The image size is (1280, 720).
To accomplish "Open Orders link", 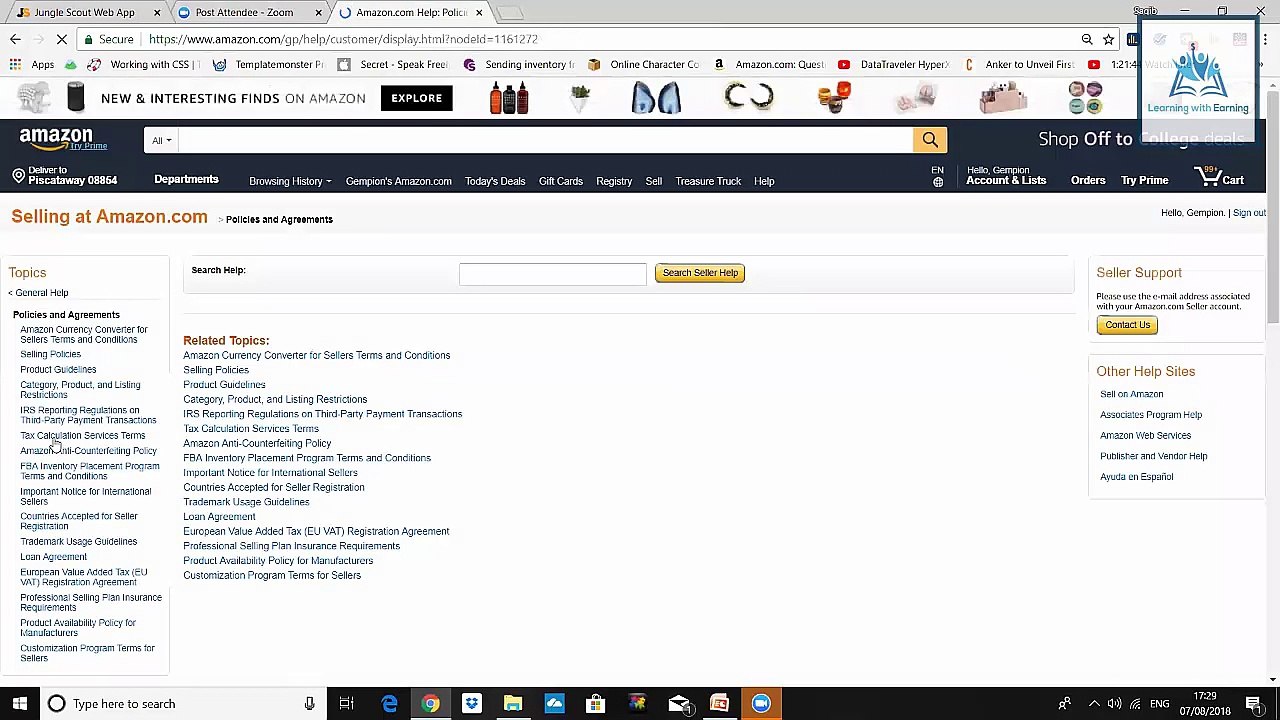I will click(x=1088, y=181).
